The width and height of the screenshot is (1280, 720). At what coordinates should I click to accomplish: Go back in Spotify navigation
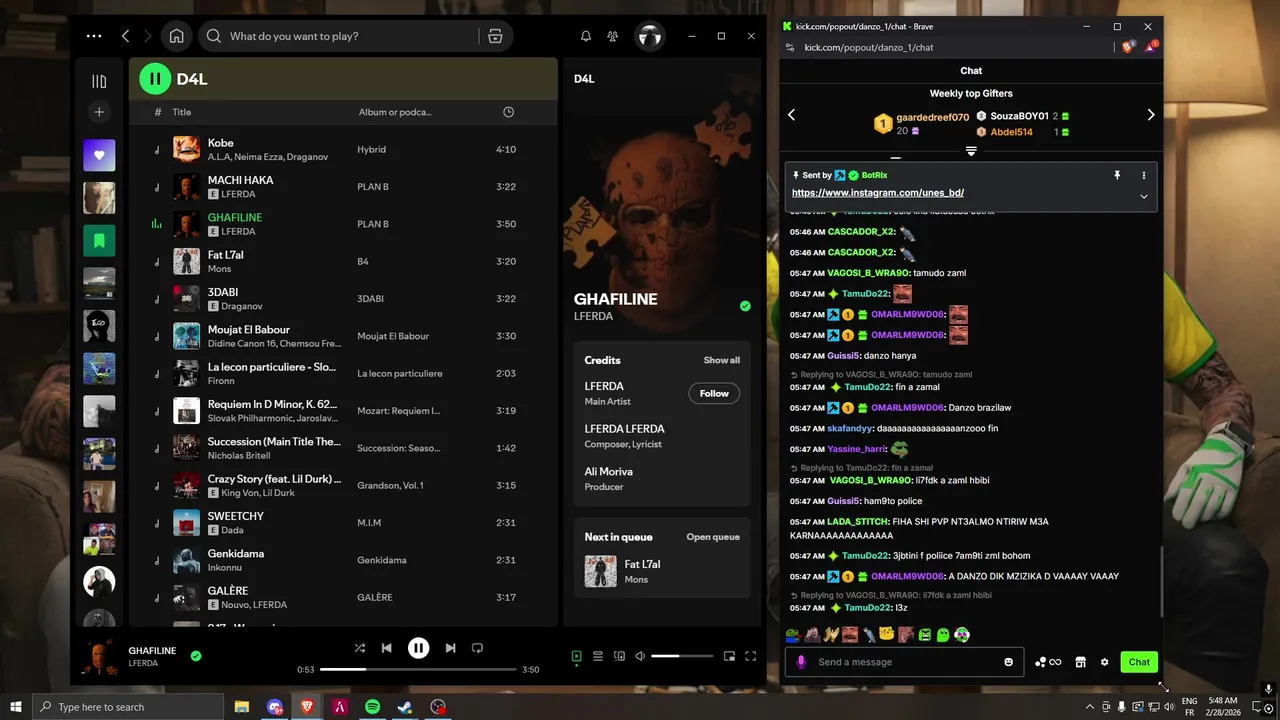125,36
